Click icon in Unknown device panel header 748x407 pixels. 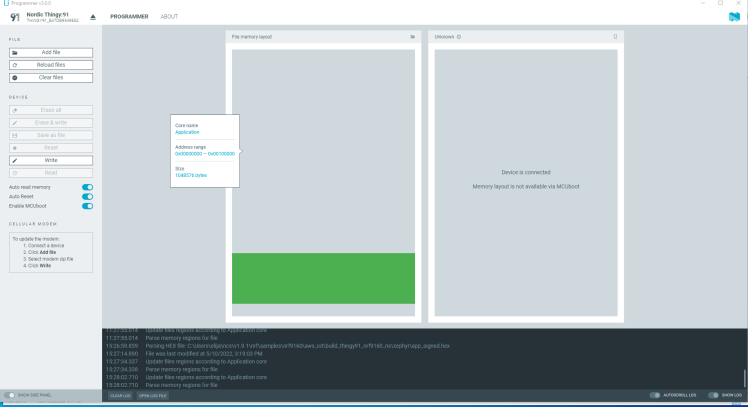[615, 37]
